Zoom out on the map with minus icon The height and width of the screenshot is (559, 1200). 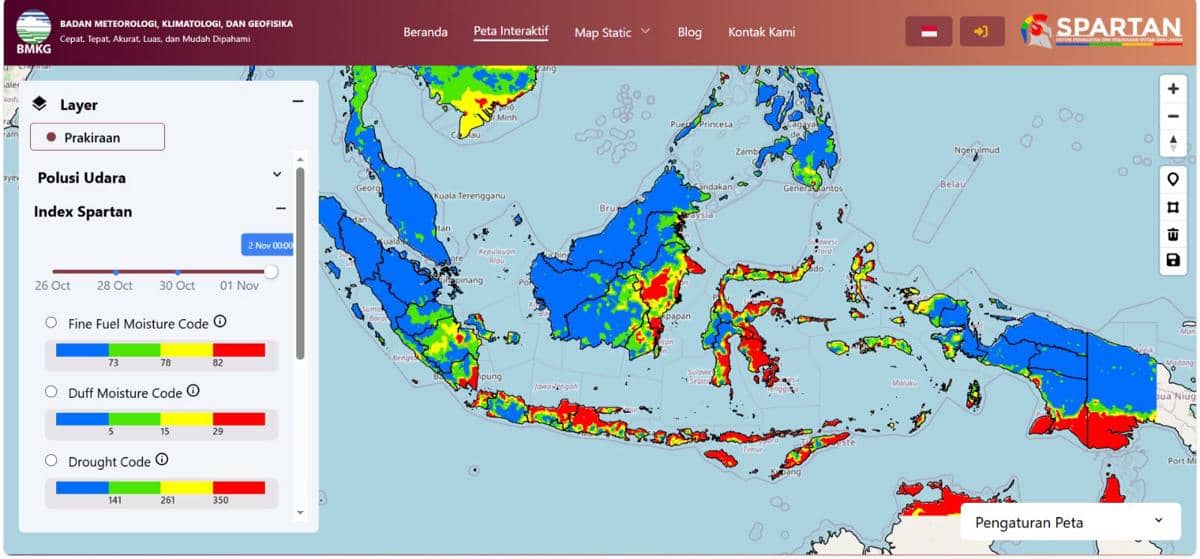click(1173, 116)
